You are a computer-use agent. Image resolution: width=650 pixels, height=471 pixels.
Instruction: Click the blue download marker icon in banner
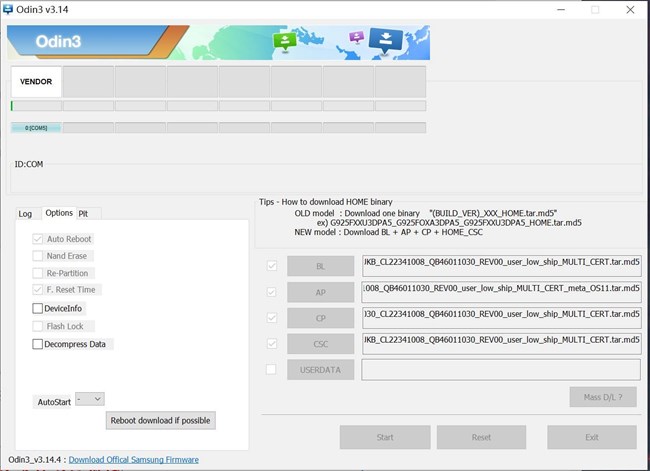point(386,41)
